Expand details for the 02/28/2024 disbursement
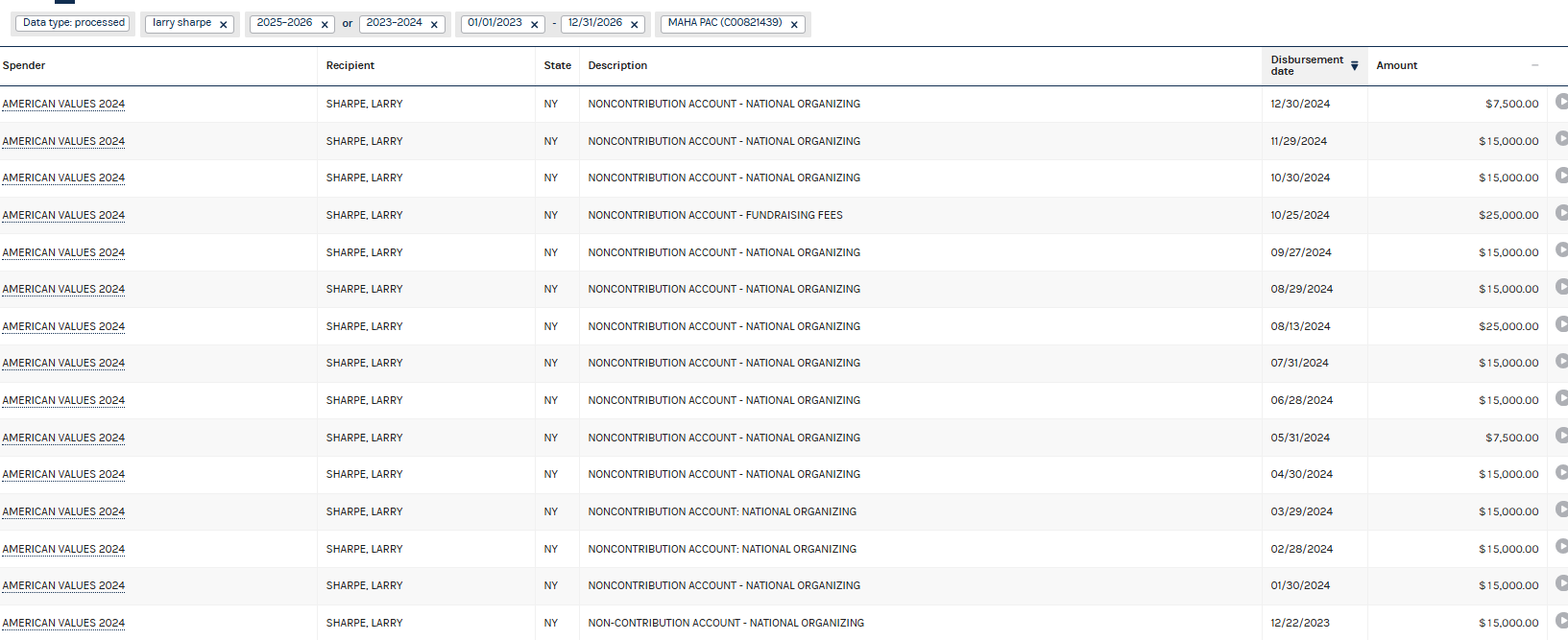 coord(1561,547)
